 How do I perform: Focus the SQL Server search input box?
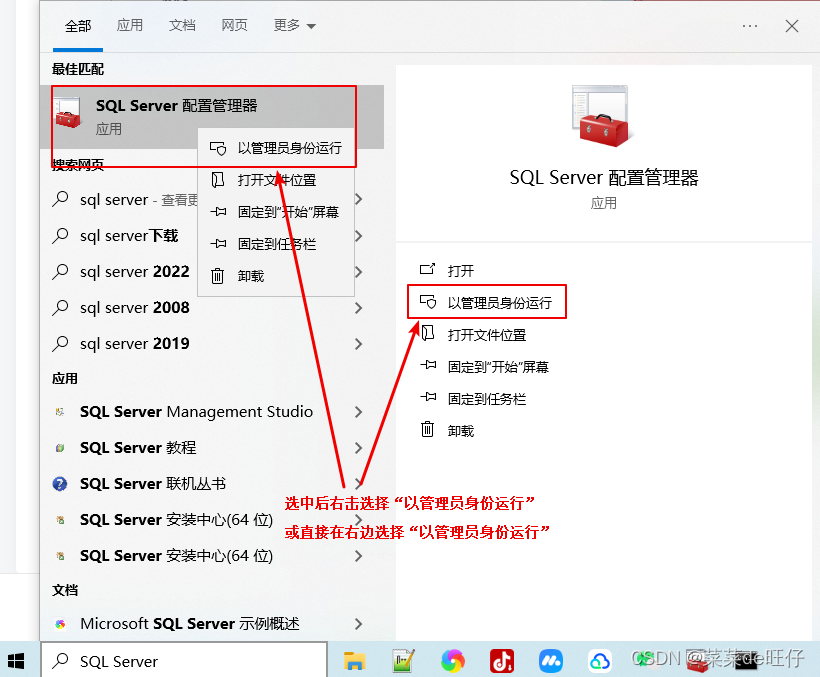pos(184,661)
